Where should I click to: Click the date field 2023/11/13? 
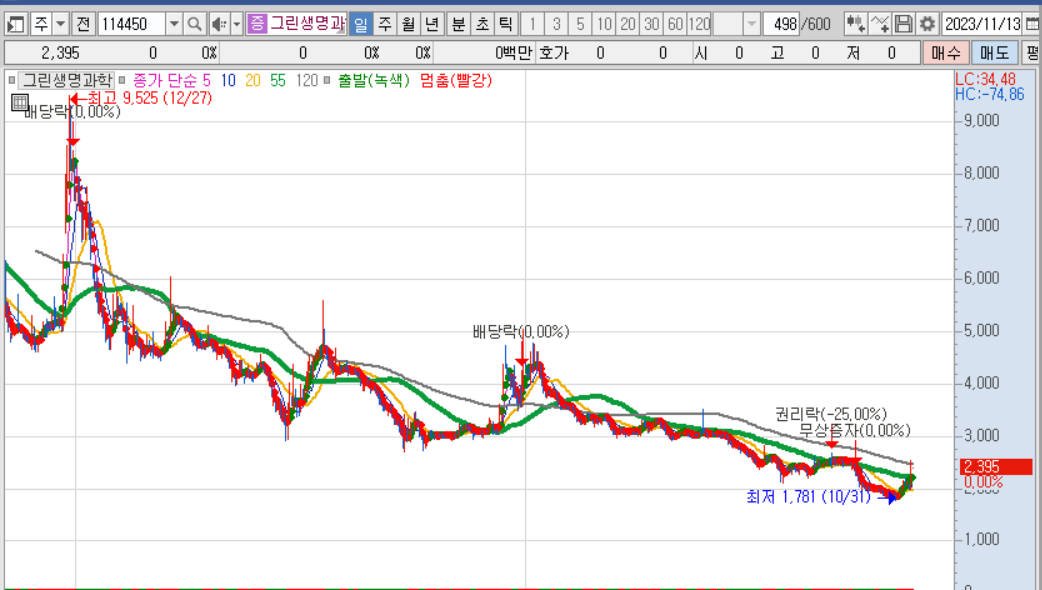click(982, 25)
